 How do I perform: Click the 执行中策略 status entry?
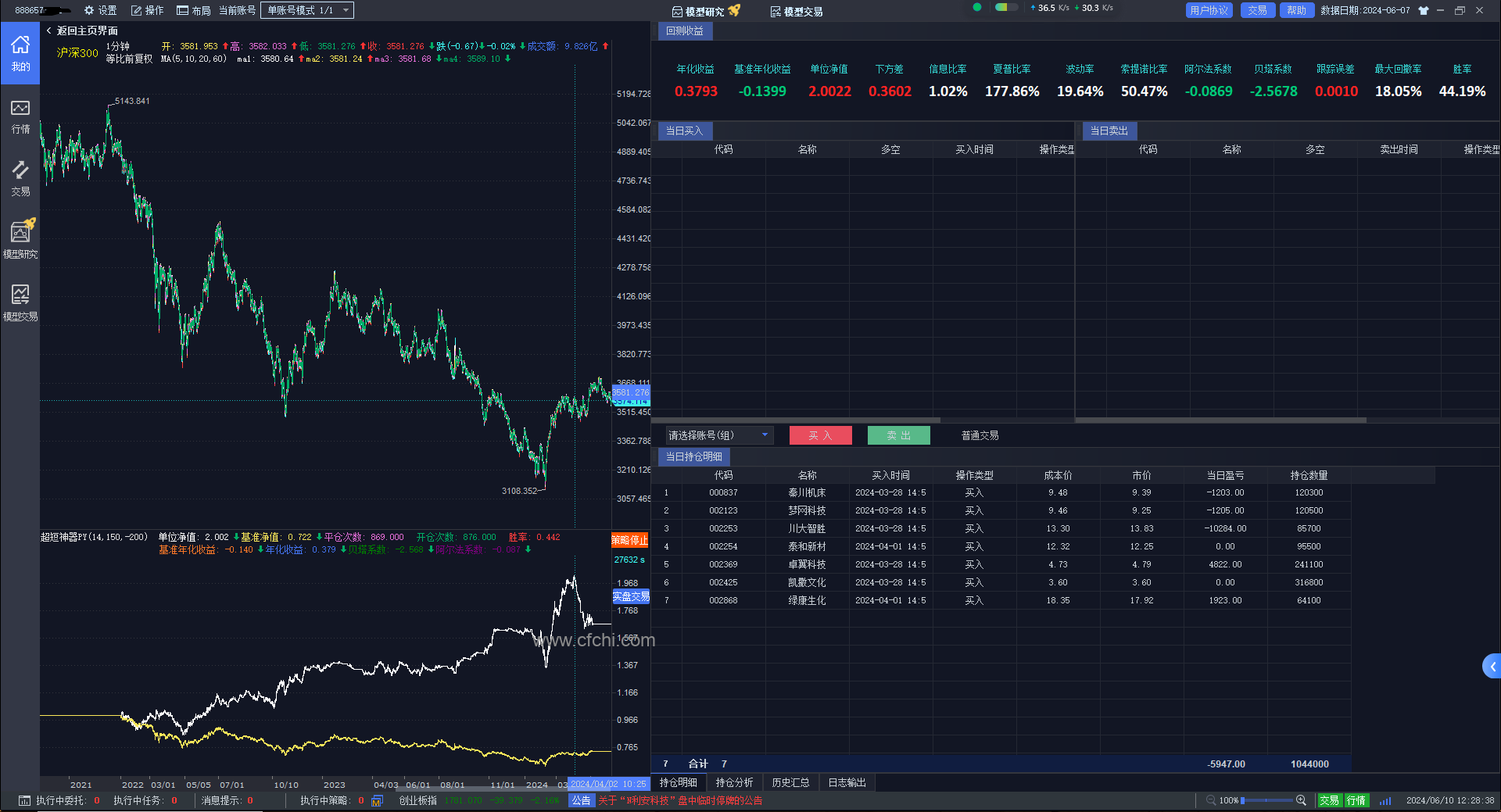point(332,800)
